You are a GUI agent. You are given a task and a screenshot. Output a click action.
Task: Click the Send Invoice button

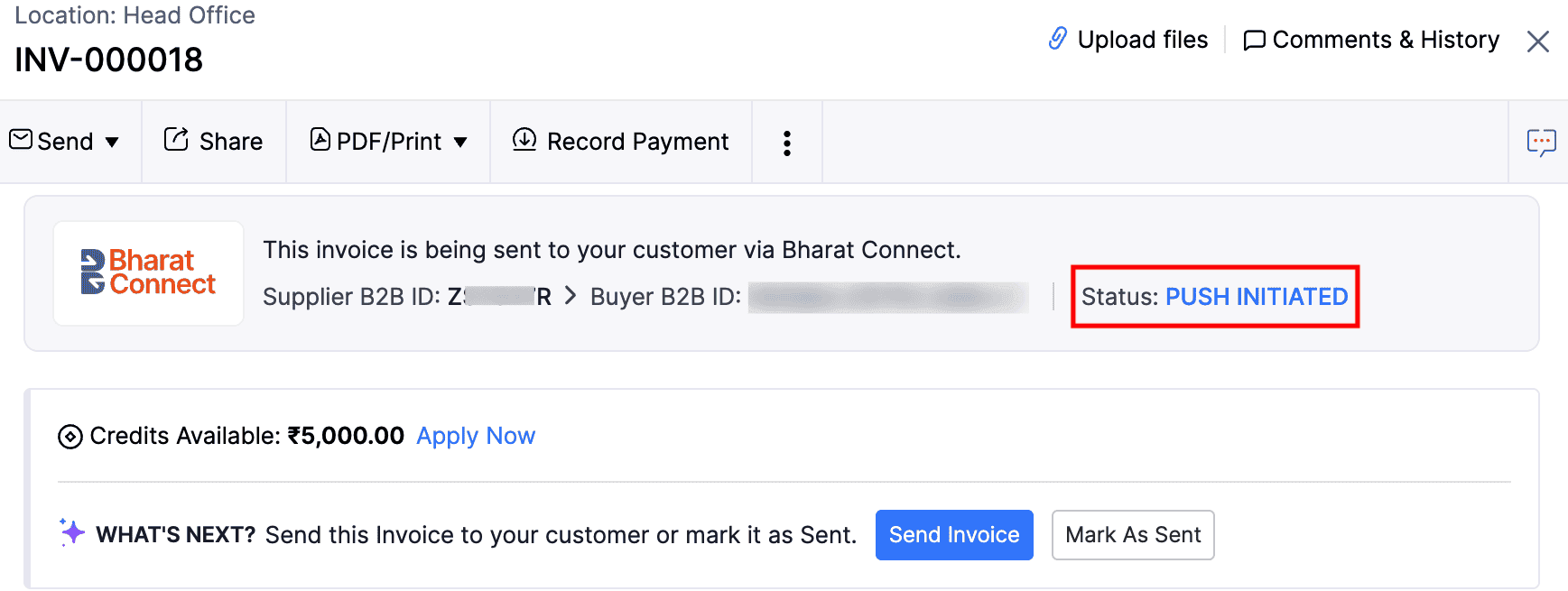pos(953,534)
